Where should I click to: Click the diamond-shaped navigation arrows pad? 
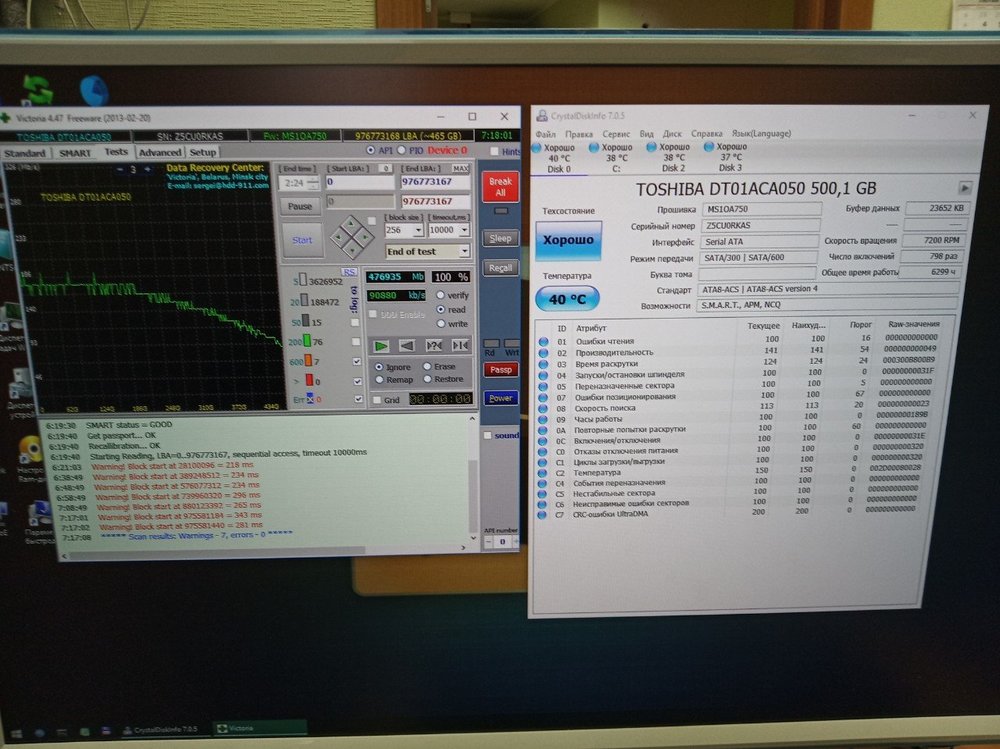point(350,237)
